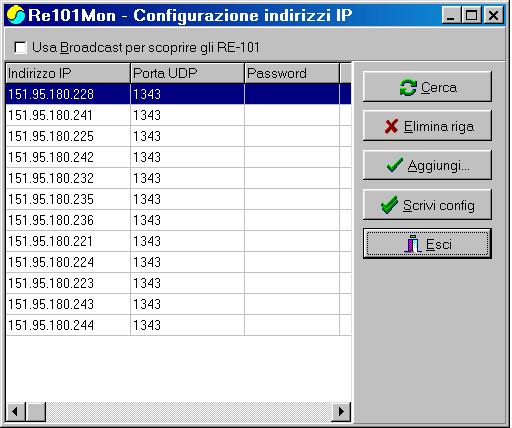Click the exit door icon on Esci
512x428 pixels.
tap(413, 244)
